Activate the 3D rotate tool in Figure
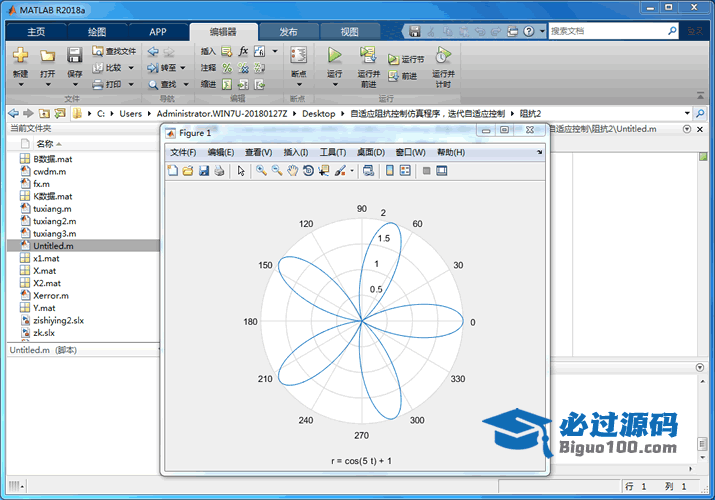The image size is (715, 500). point(308,171)
